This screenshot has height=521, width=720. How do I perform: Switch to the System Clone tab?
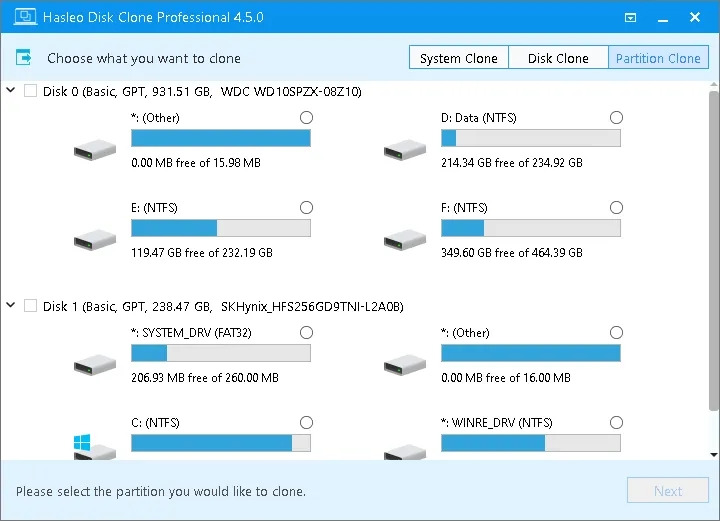pyautogui.click(x=459, y=58)
